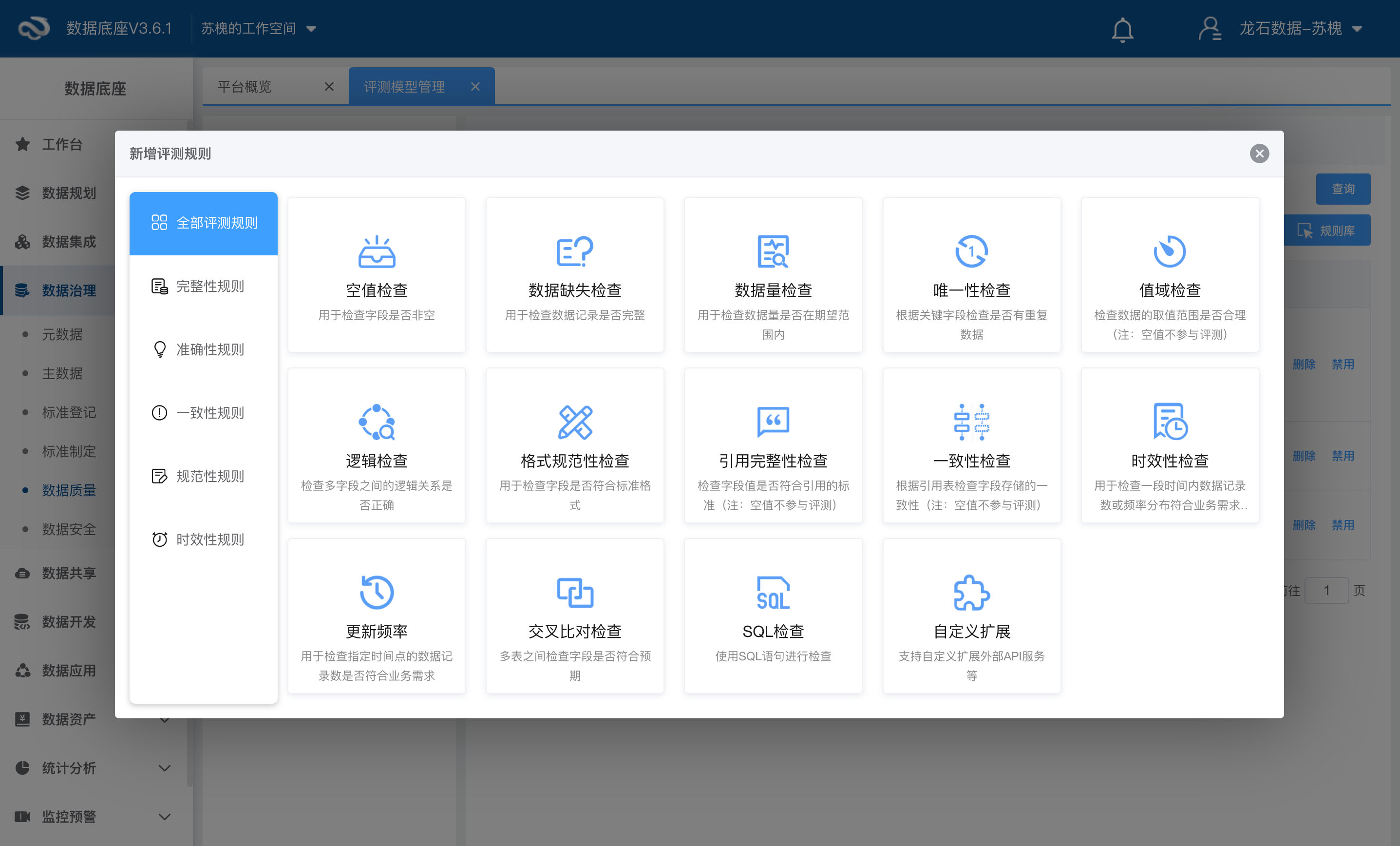This screenshot has height=846, width=1400.
Task: Close the 新增评测规则 dialog
Action: (x=1259, y=154)
